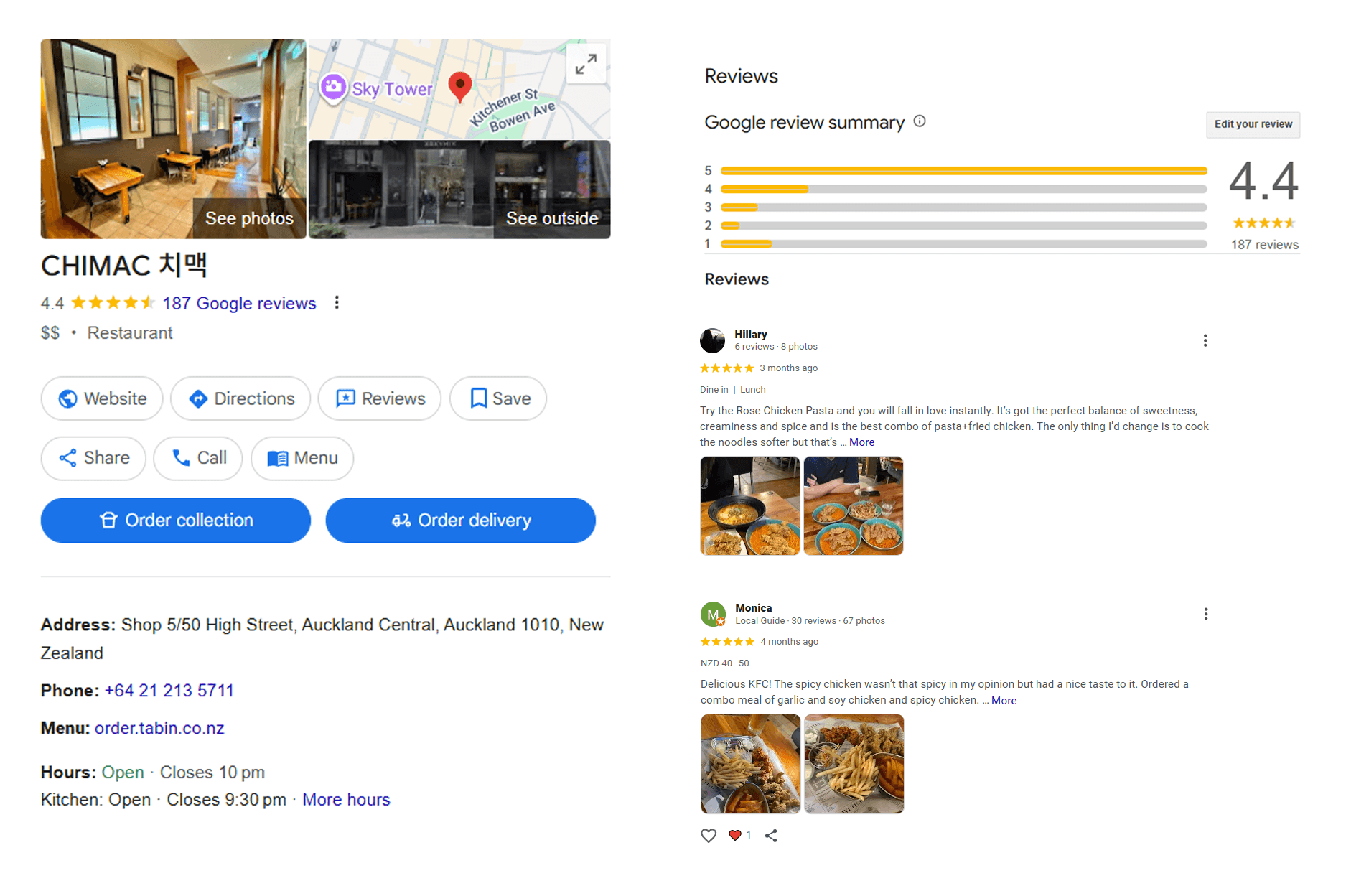Viewport: 1346px width, 896px height.
Task: Click the red heart reaction on Monica's review
Action: [735, 835]
